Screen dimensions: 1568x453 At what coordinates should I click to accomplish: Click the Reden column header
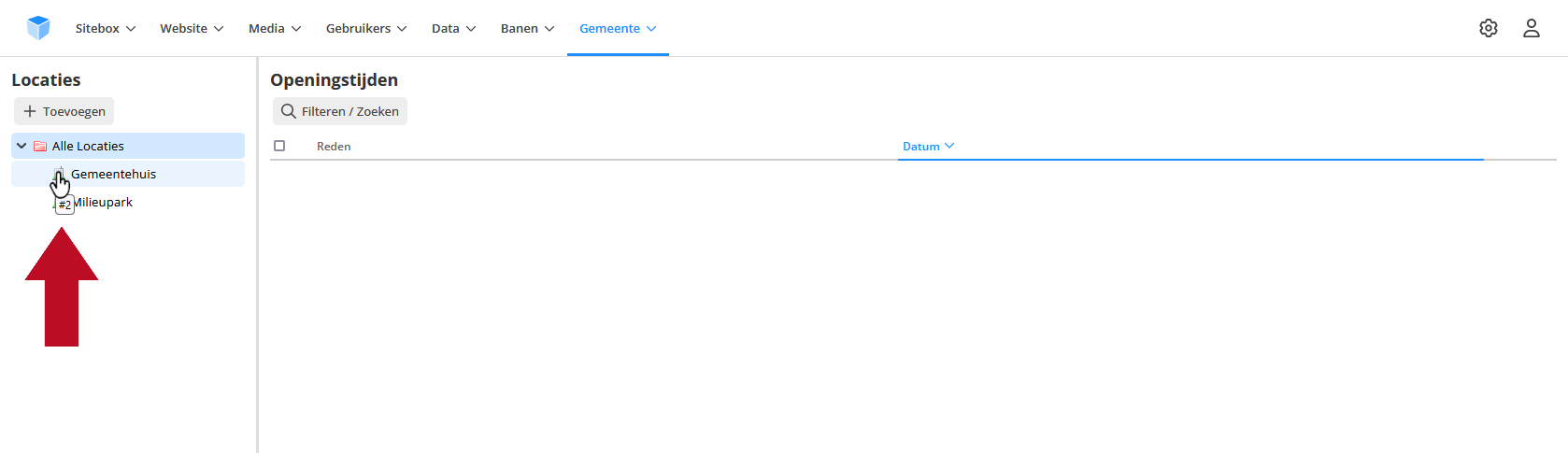[334, 147]
